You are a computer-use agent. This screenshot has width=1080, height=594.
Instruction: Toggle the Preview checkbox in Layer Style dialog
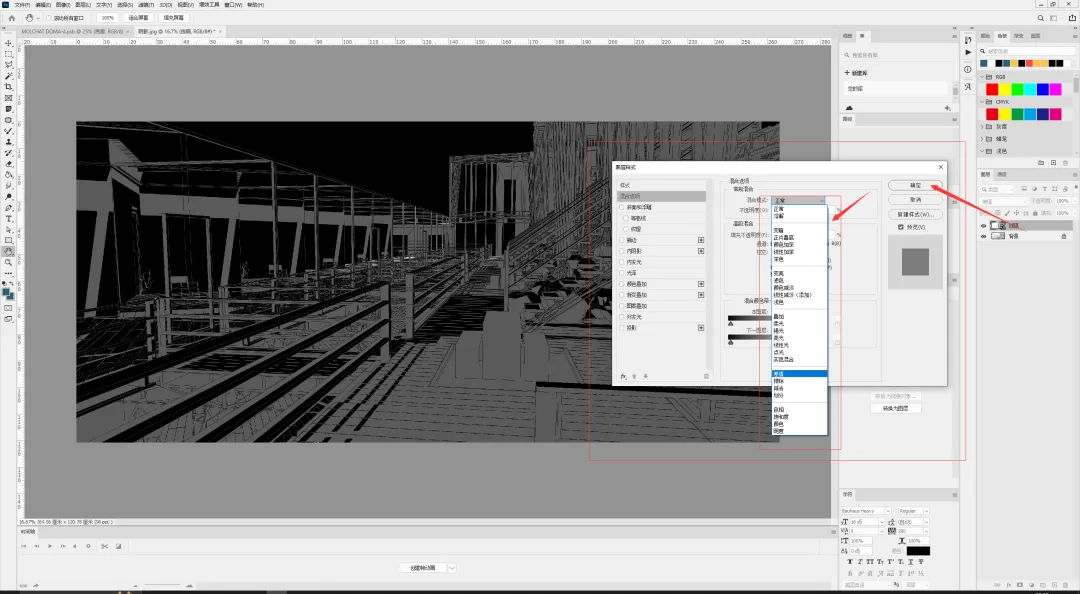point(901,227)
